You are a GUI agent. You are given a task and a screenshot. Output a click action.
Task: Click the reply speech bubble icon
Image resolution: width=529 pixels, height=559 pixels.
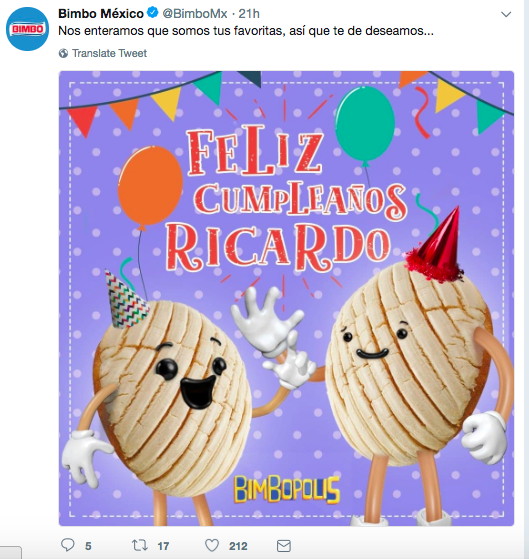(67, 545)
